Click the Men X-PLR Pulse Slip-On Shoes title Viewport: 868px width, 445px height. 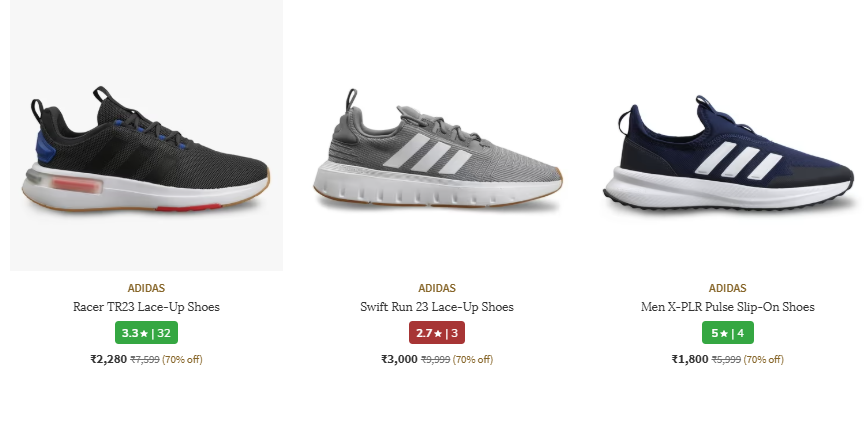click(x=727, y=307)
